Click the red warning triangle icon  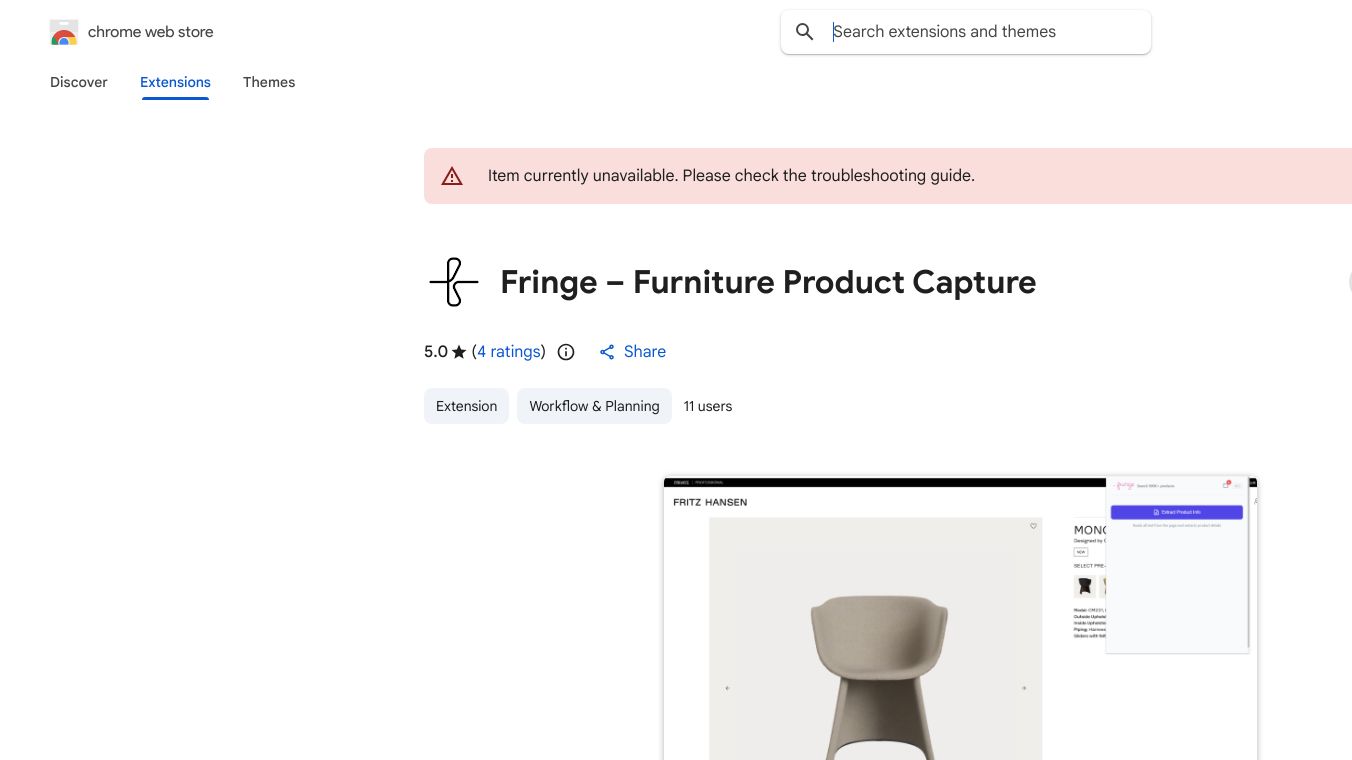click(453, 176)
